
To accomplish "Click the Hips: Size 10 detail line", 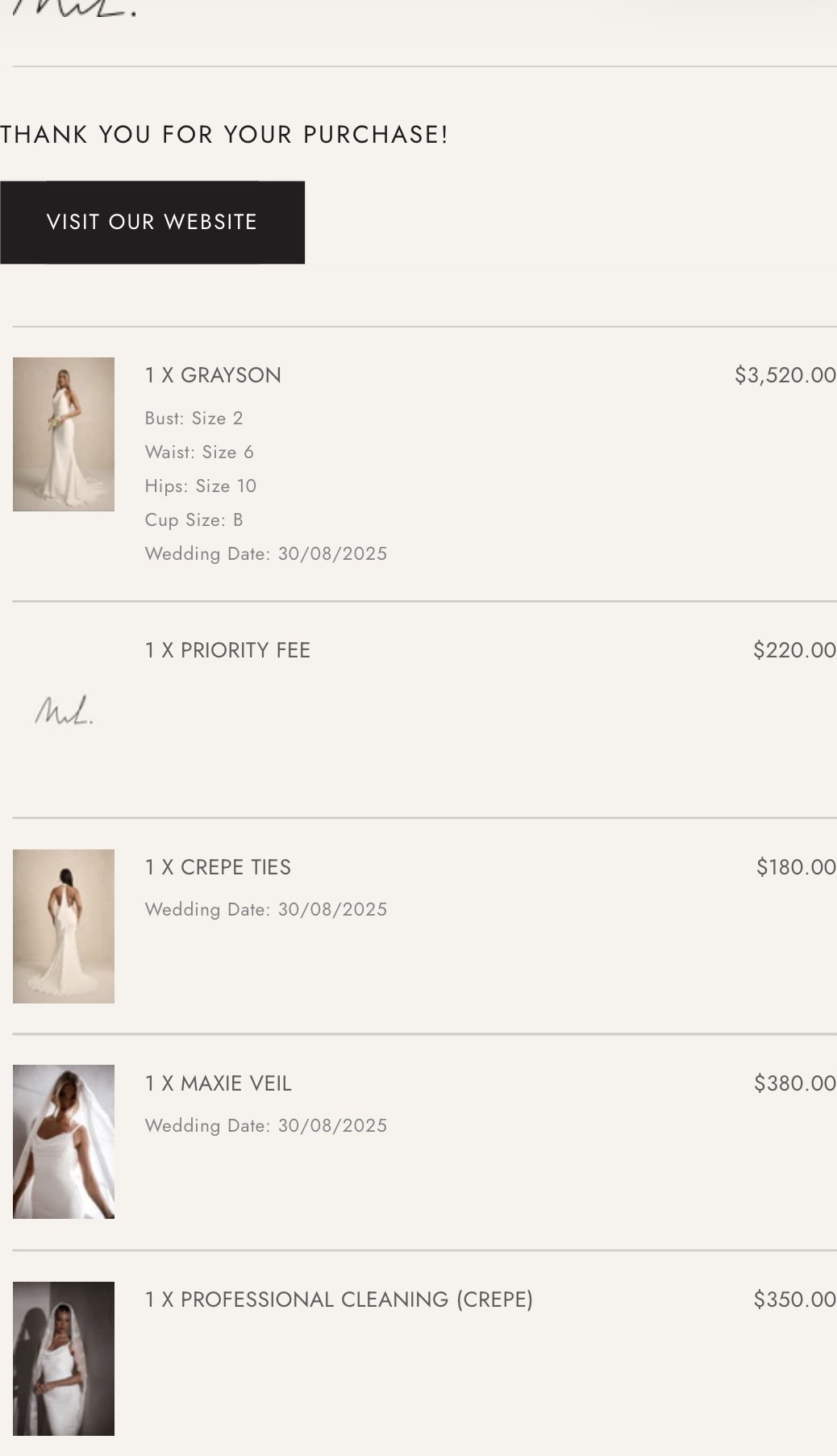I will point(201,486).
